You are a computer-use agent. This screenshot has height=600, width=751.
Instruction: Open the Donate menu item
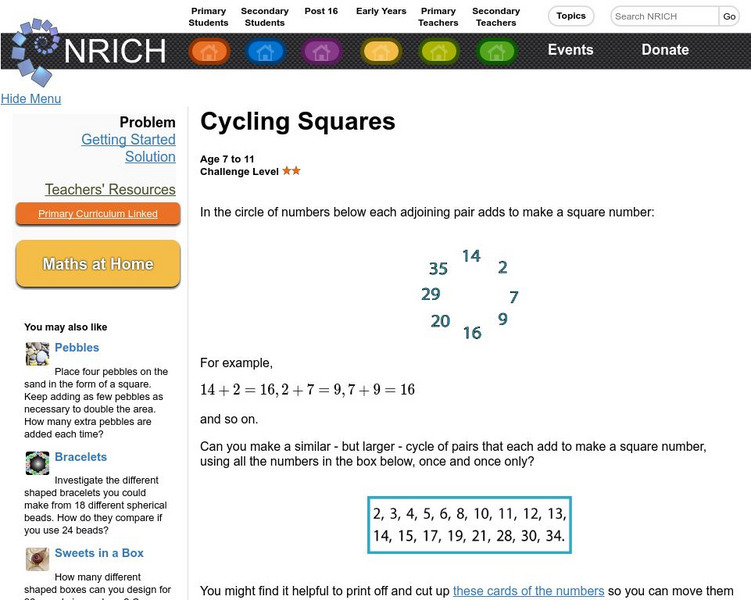665,50
